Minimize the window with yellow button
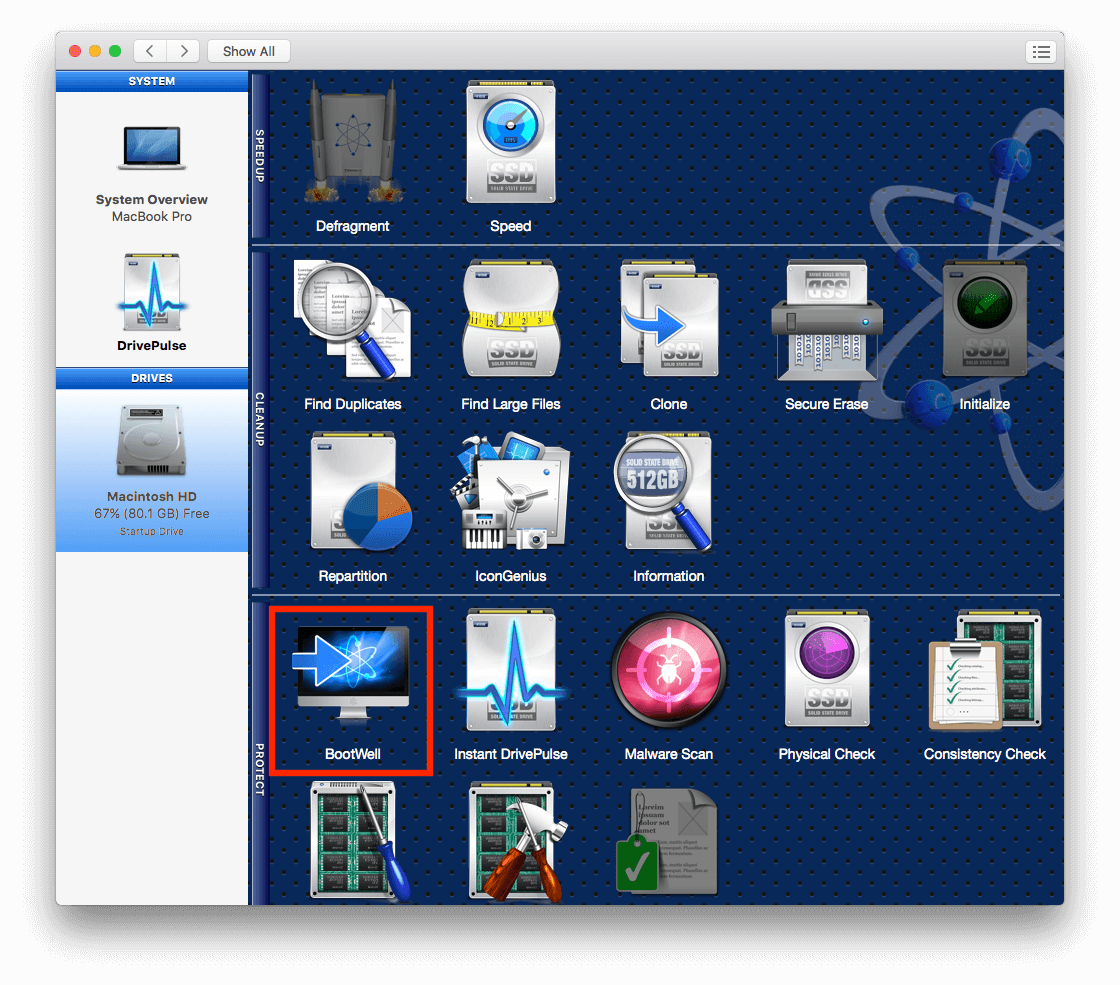Viewport: 1120px width, 985px height. pos(95,51)
